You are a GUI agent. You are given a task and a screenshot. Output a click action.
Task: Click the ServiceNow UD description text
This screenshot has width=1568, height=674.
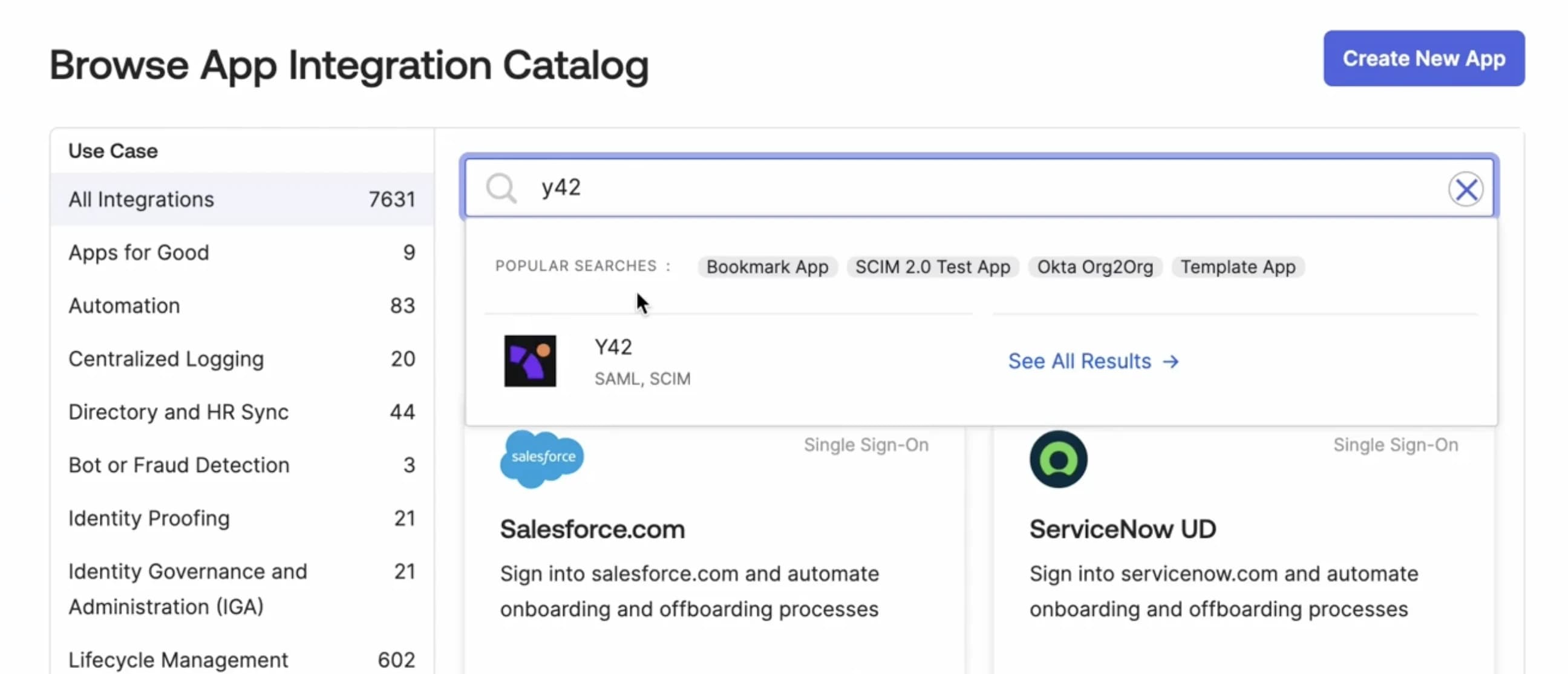[1223, 591]
